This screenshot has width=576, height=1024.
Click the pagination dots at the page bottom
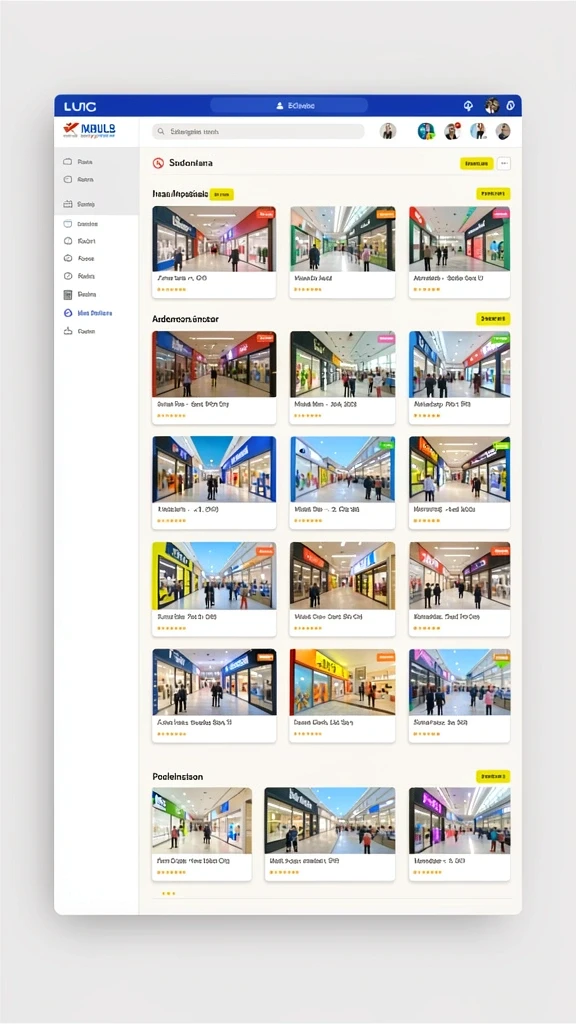click(168, 893)
